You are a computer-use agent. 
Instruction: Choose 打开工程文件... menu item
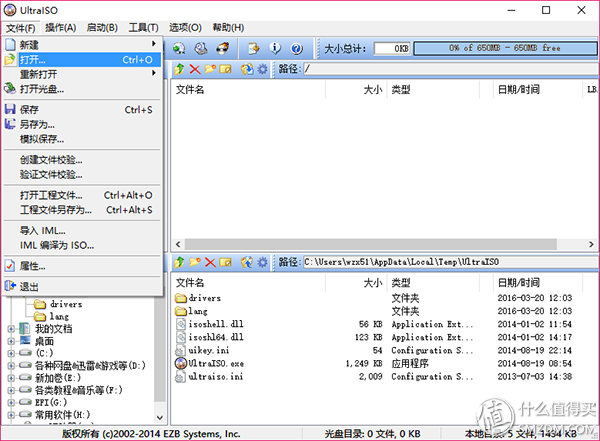(x=82, y=195)
